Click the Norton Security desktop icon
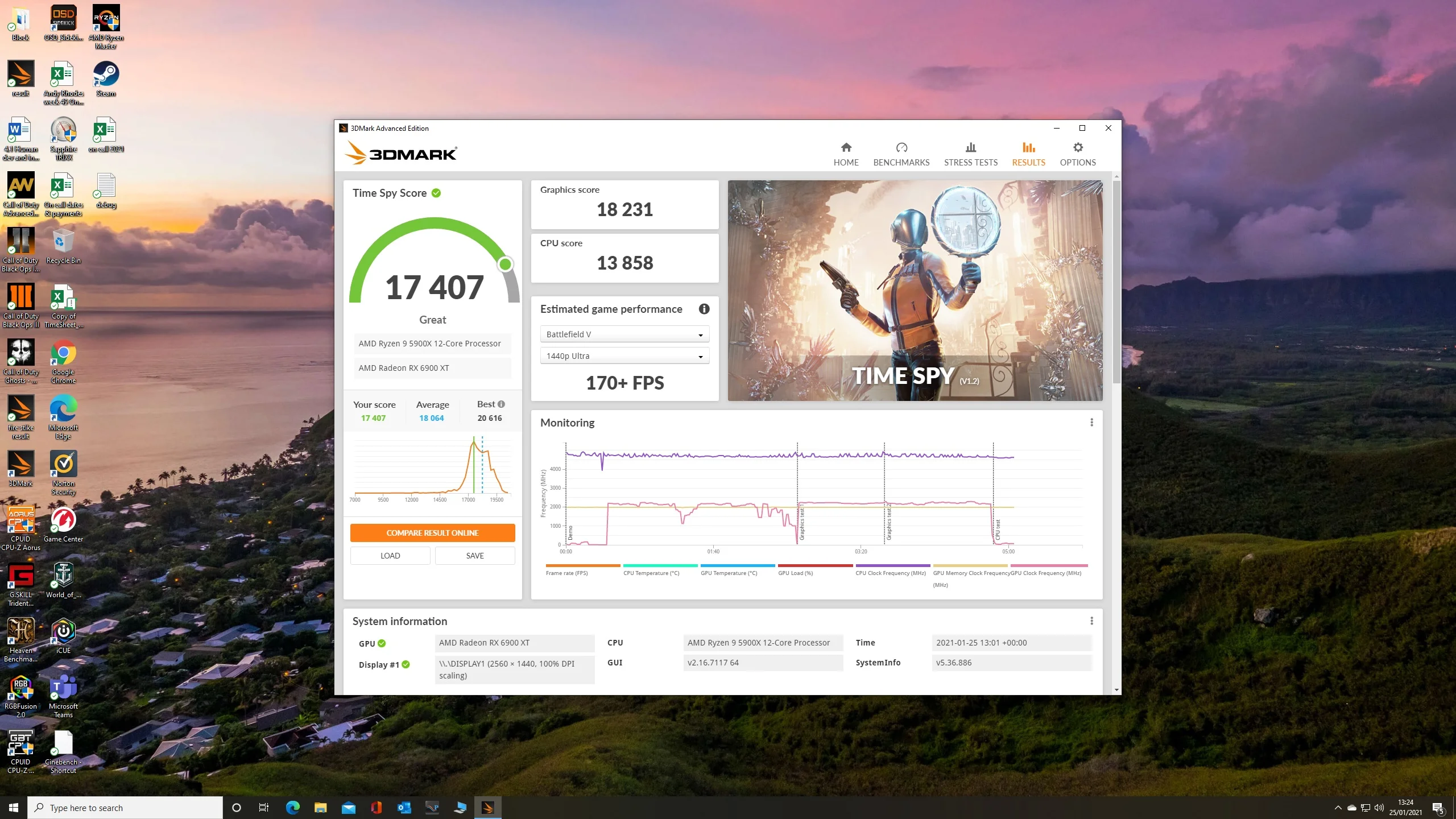The height and width of the screenshot is (819, 1456). 63,473
